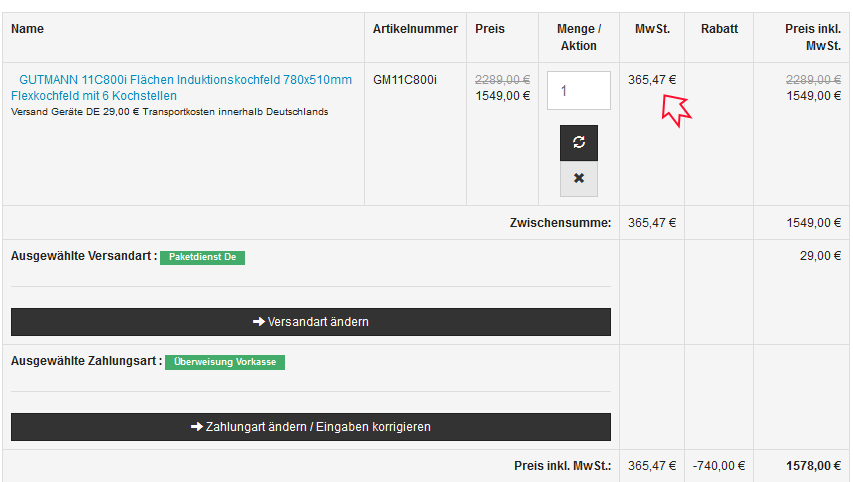This screenshot has width=853, height=482.
Task: Click the Zwischensumme label
Action: click(x=560, y=222)
